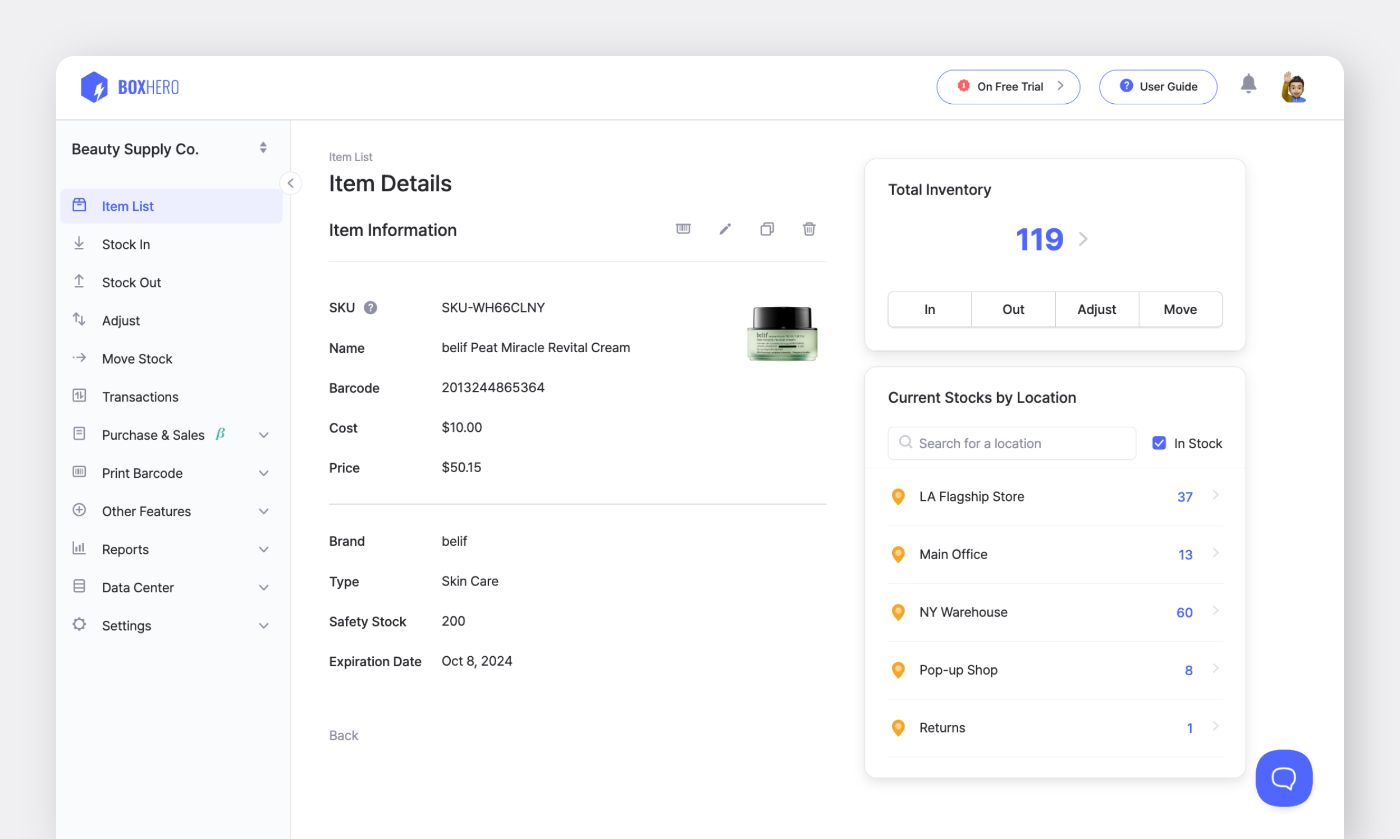Screen dimensions: 1400x839
Task: Expand Data Center chevron
Action: [264, 587]
